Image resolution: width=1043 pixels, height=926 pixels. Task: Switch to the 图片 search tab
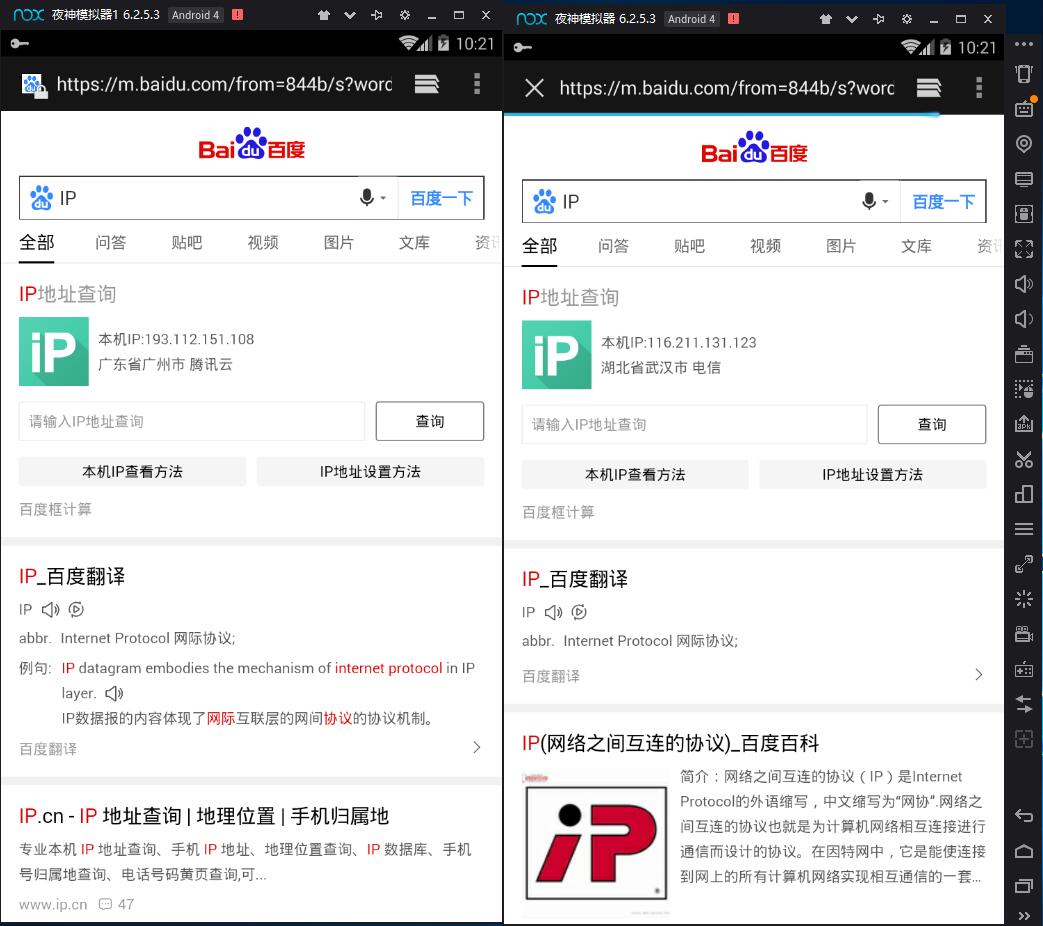tap(339, 242)
